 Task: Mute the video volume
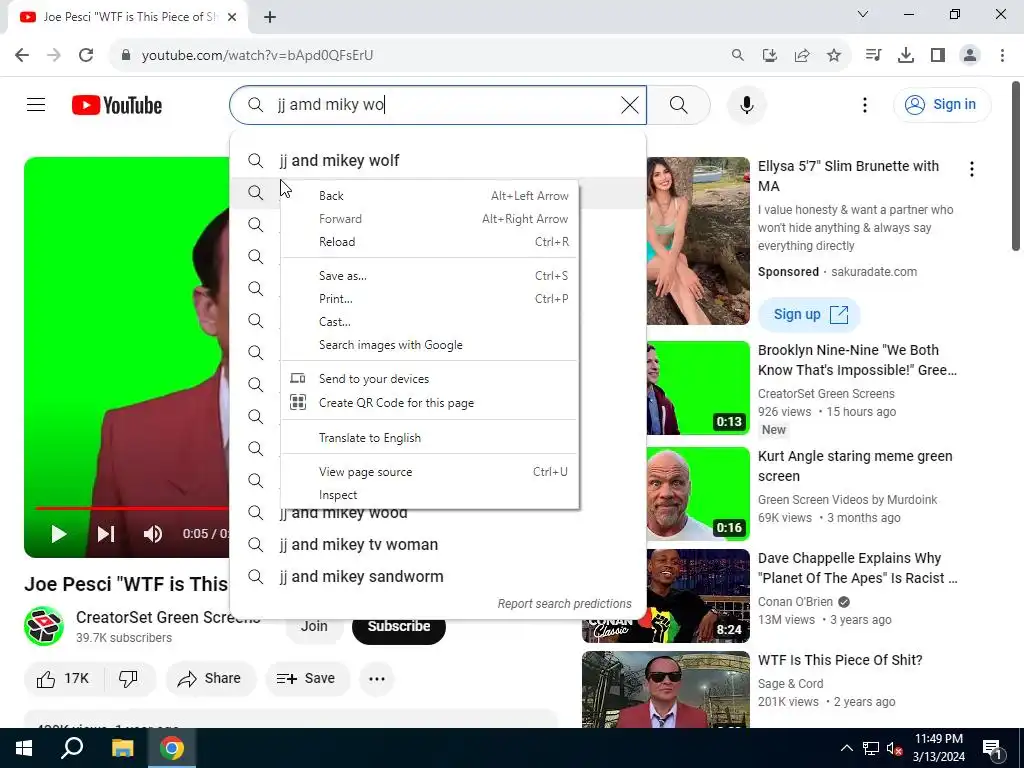[x=153, y=534]
